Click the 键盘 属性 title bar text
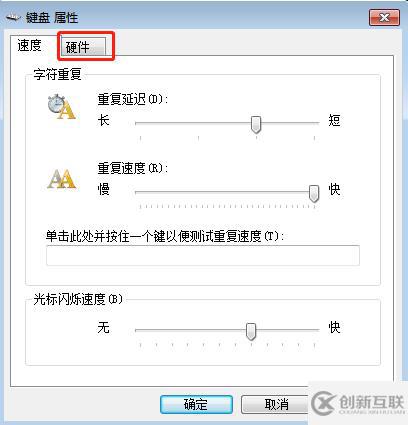Image resolution: width=408 pixels, height=425 pixels. tap(52, 17)
